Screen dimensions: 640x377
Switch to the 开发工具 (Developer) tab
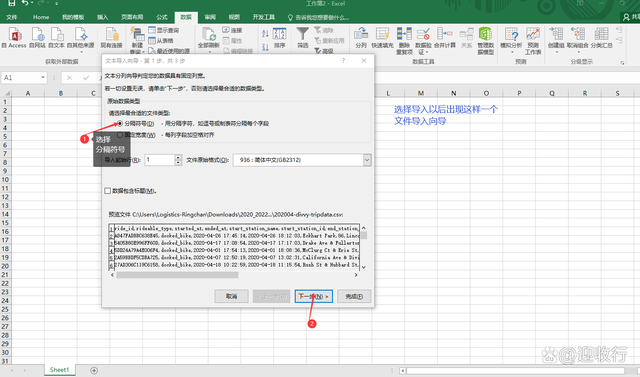point(264,17)
